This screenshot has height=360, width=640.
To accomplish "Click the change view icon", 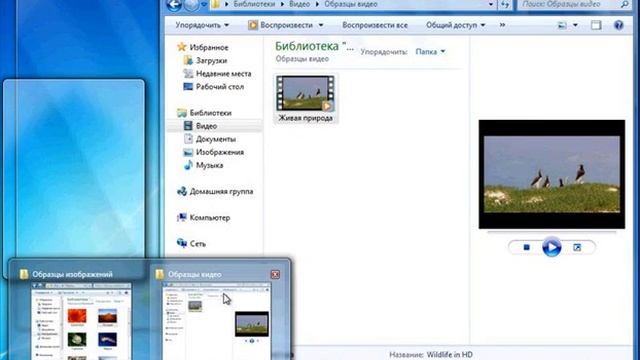I will coord(562,25).
